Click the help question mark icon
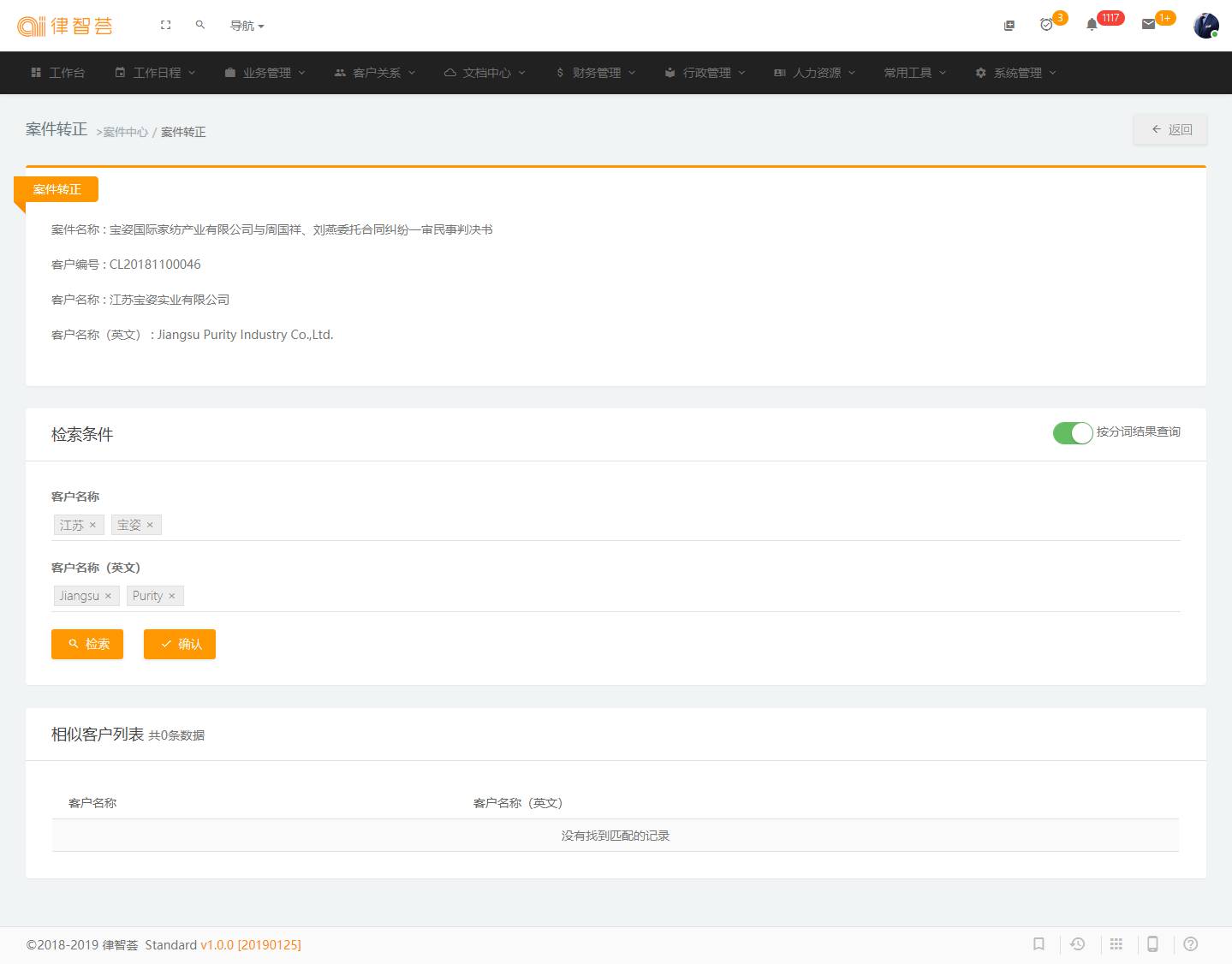1232x964 pixels. tap(1190, 944)
